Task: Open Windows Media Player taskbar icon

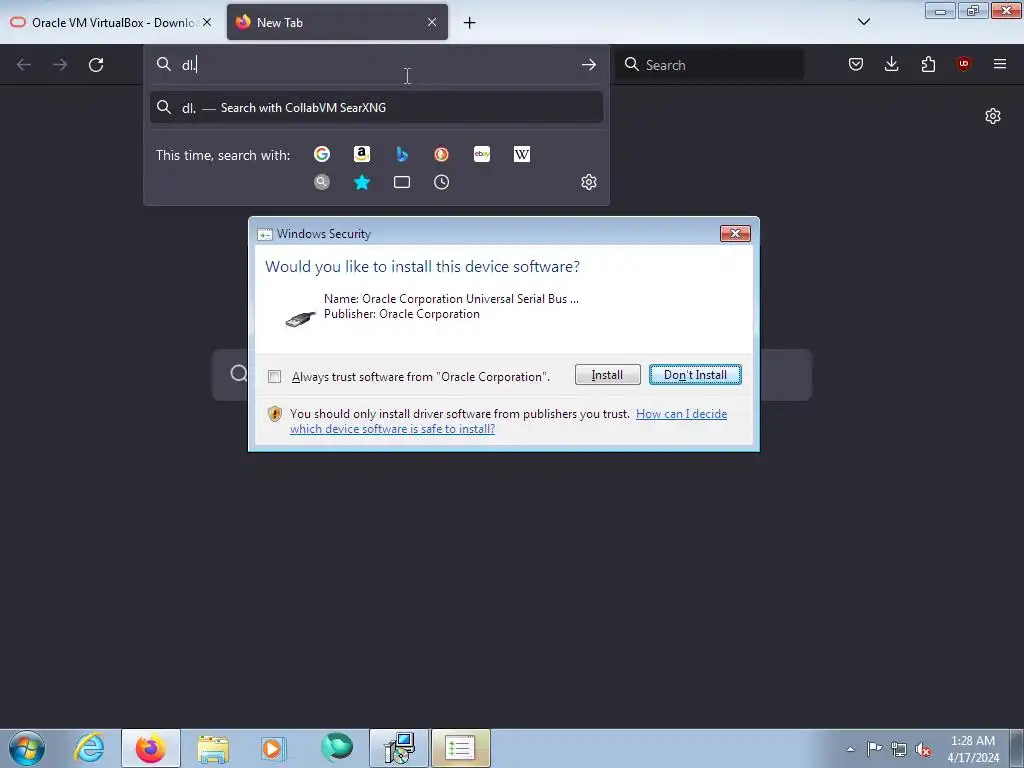Action: [x=274, y=748]
